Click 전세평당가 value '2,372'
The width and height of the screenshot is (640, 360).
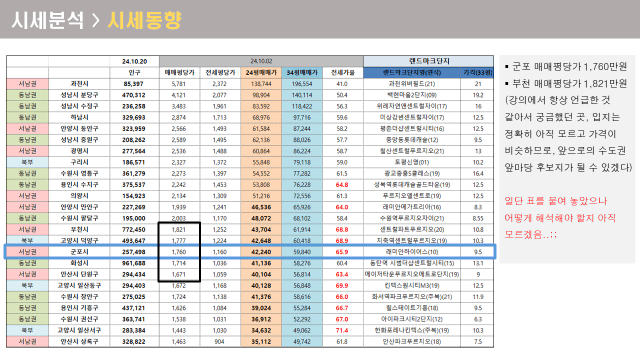(220, 84)
